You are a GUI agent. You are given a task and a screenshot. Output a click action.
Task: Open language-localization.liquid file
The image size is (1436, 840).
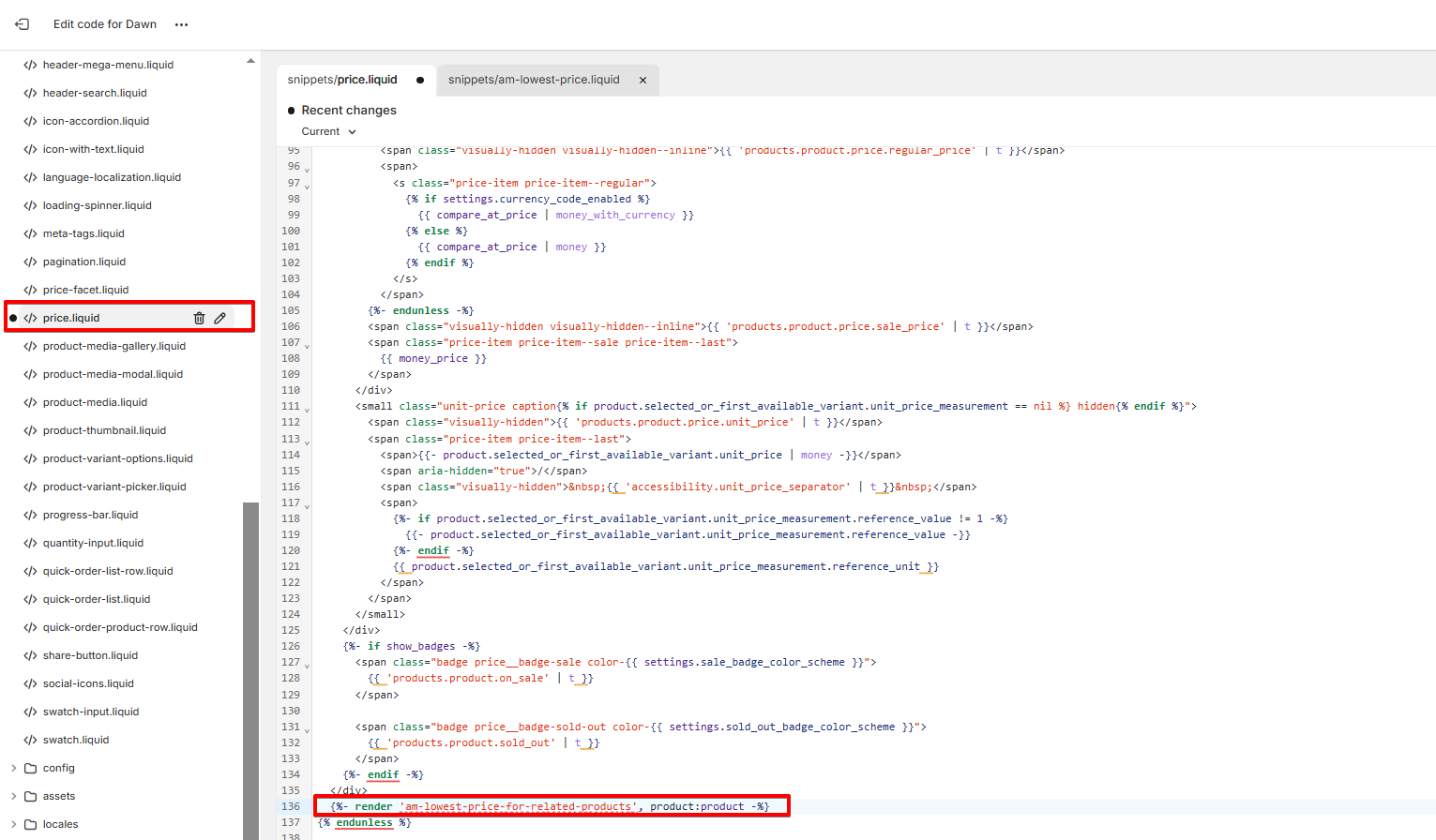tap(112, 177)
